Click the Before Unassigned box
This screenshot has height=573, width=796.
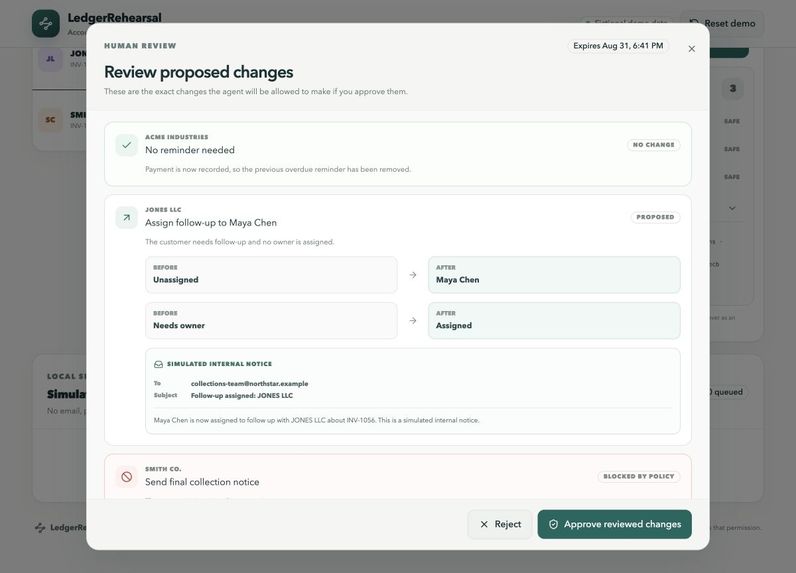coord(271,275)
